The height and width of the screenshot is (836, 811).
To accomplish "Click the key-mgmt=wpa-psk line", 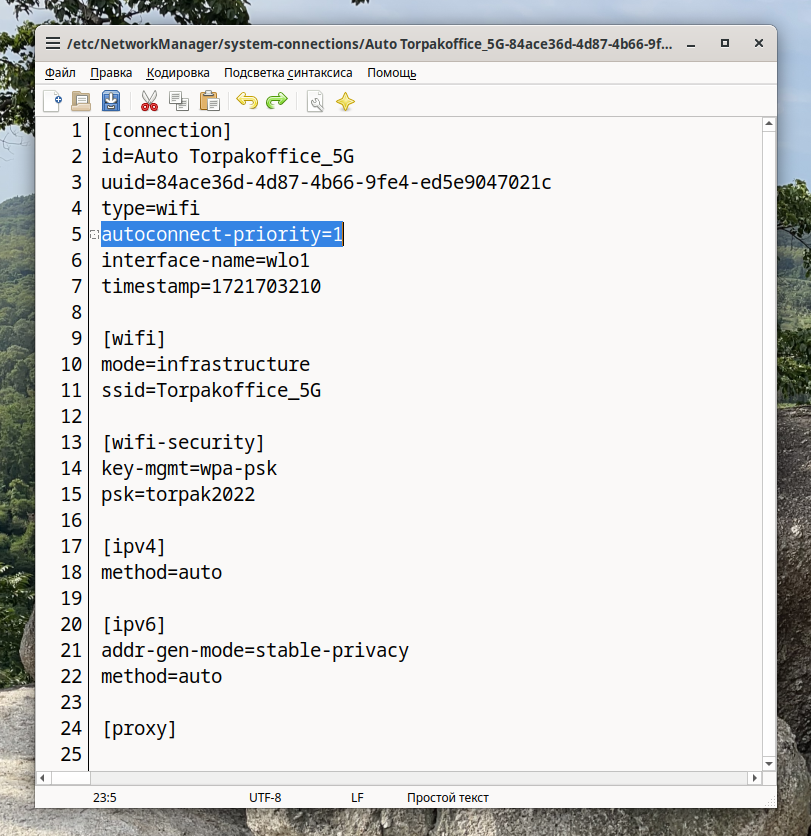I will click(x=189, y=469).
